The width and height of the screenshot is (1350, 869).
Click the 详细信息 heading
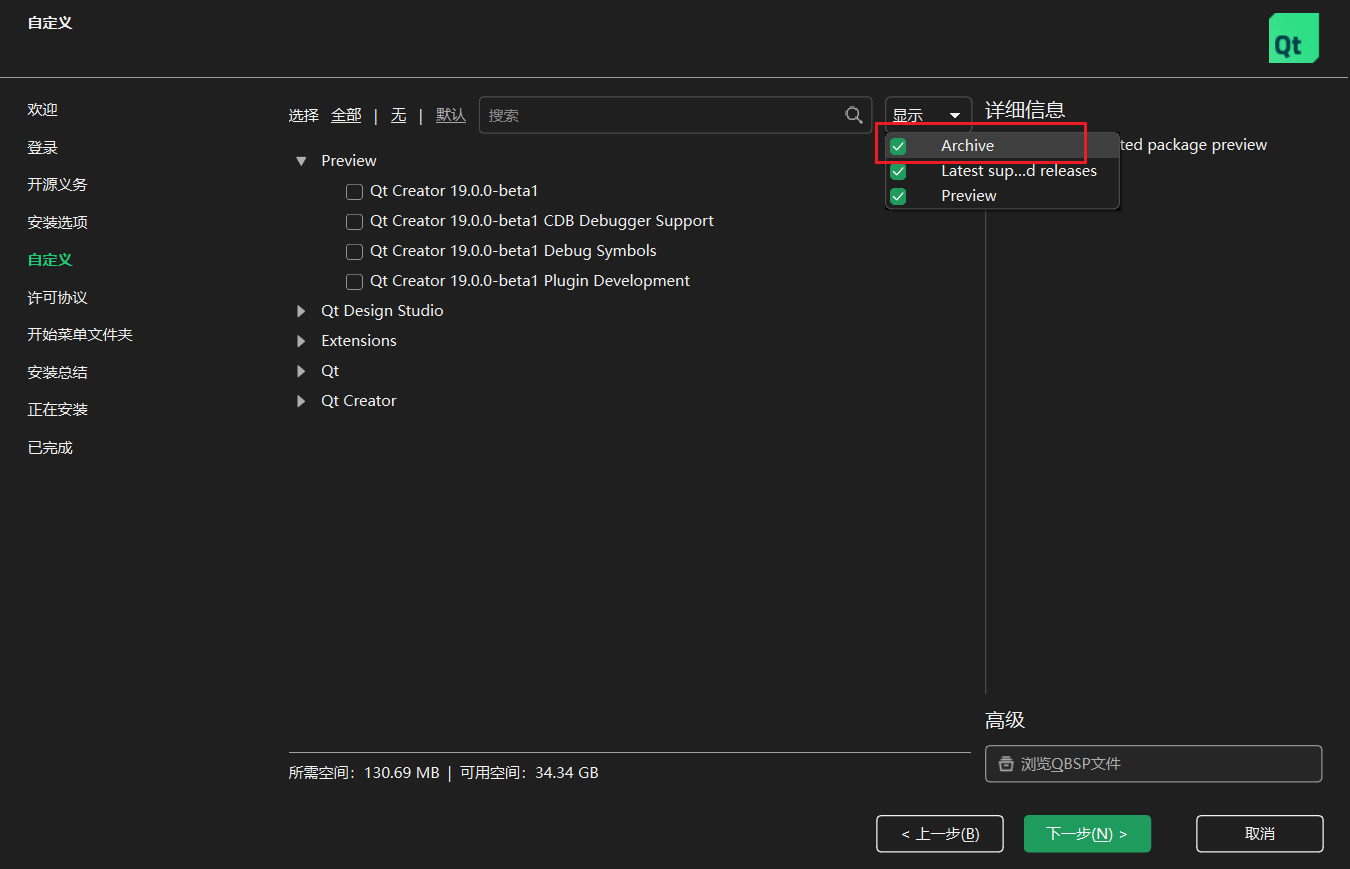1025,111
